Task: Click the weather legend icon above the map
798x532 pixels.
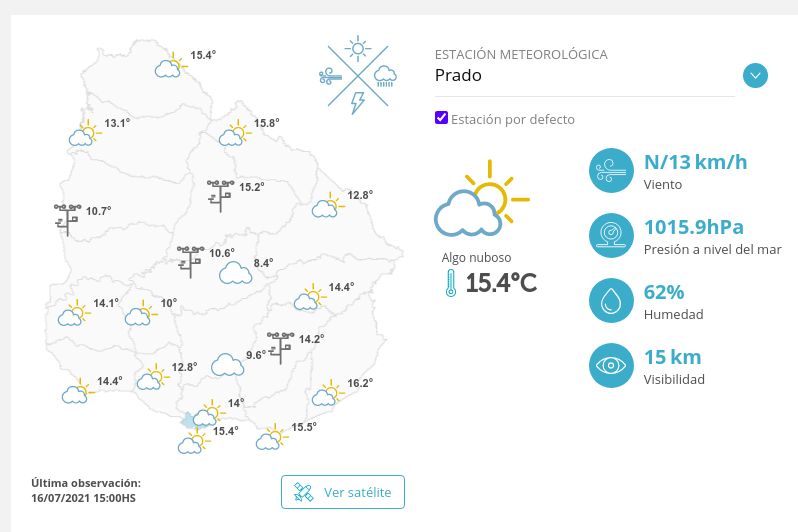Action: tap(357, 75)
